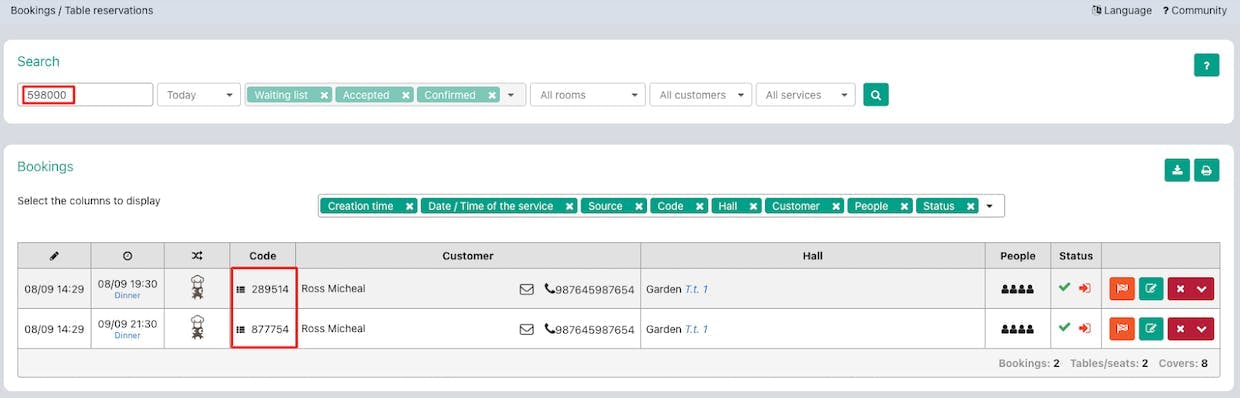
Task: Open the All rooms dropdown
Action: [x=587, y=95]
